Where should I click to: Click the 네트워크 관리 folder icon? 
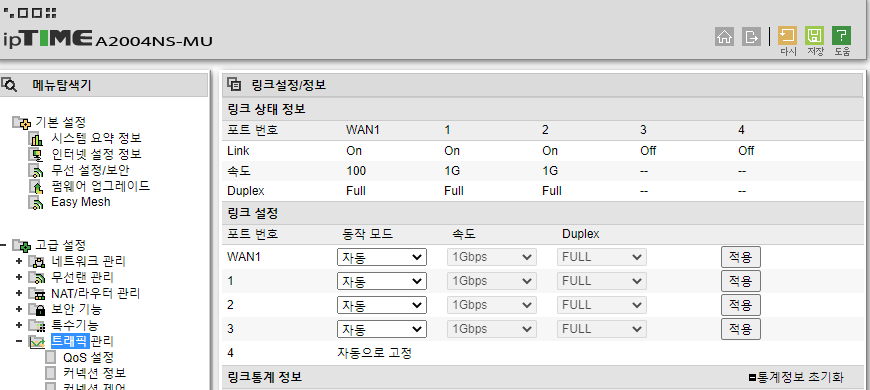coord(36,261)
